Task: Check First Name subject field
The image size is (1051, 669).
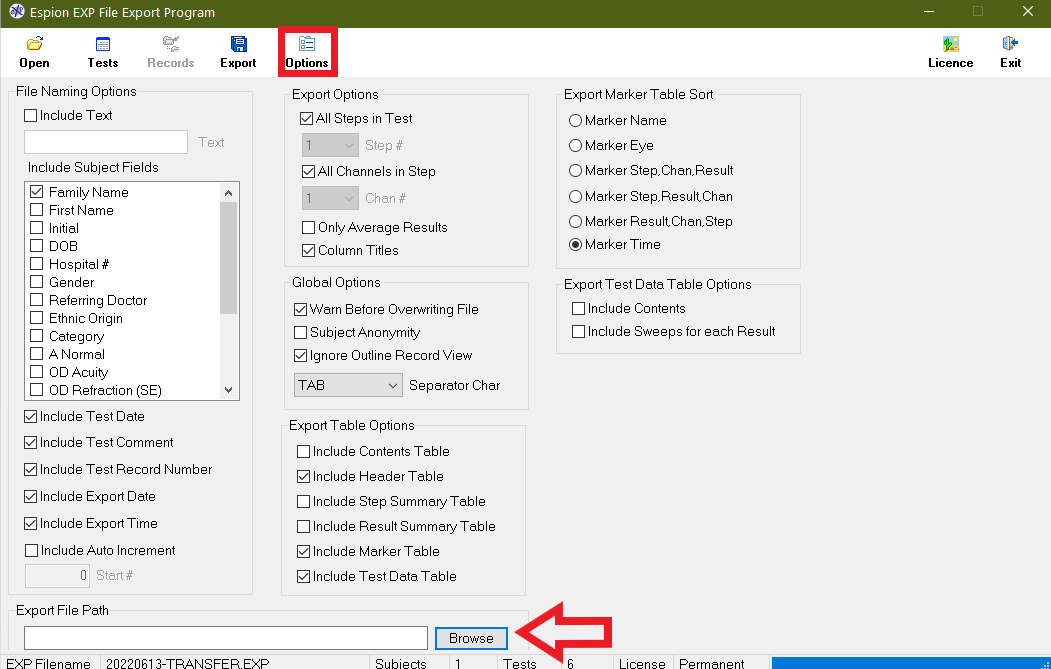Action: point(37,210)
